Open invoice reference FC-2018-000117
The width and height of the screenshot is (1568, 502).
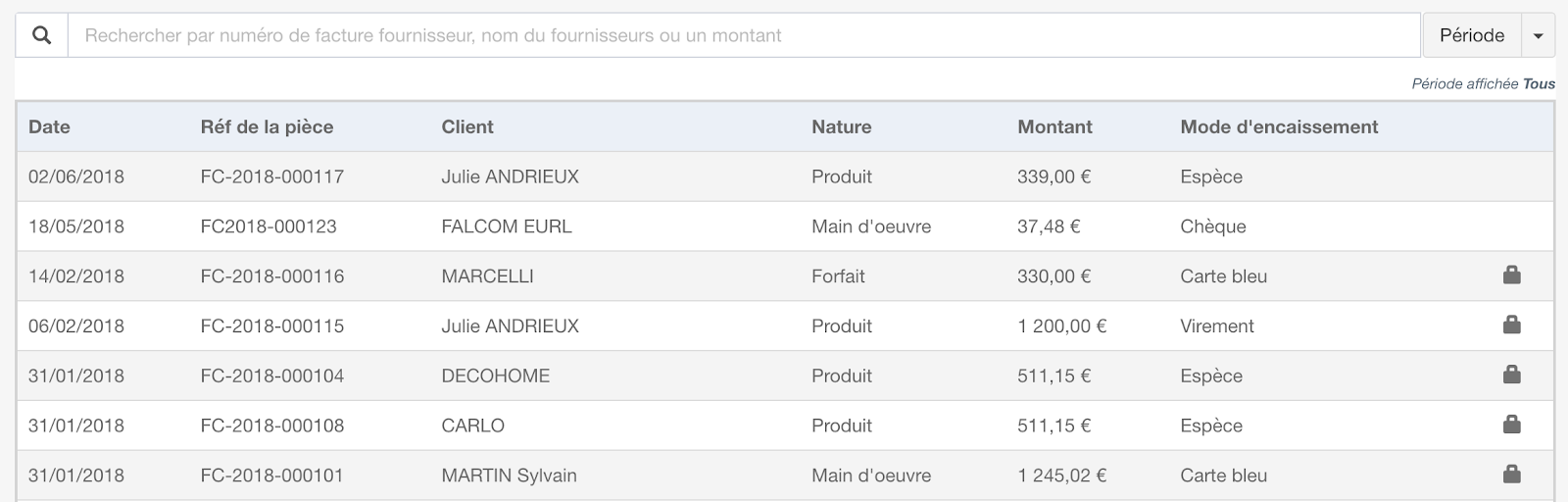271,176
